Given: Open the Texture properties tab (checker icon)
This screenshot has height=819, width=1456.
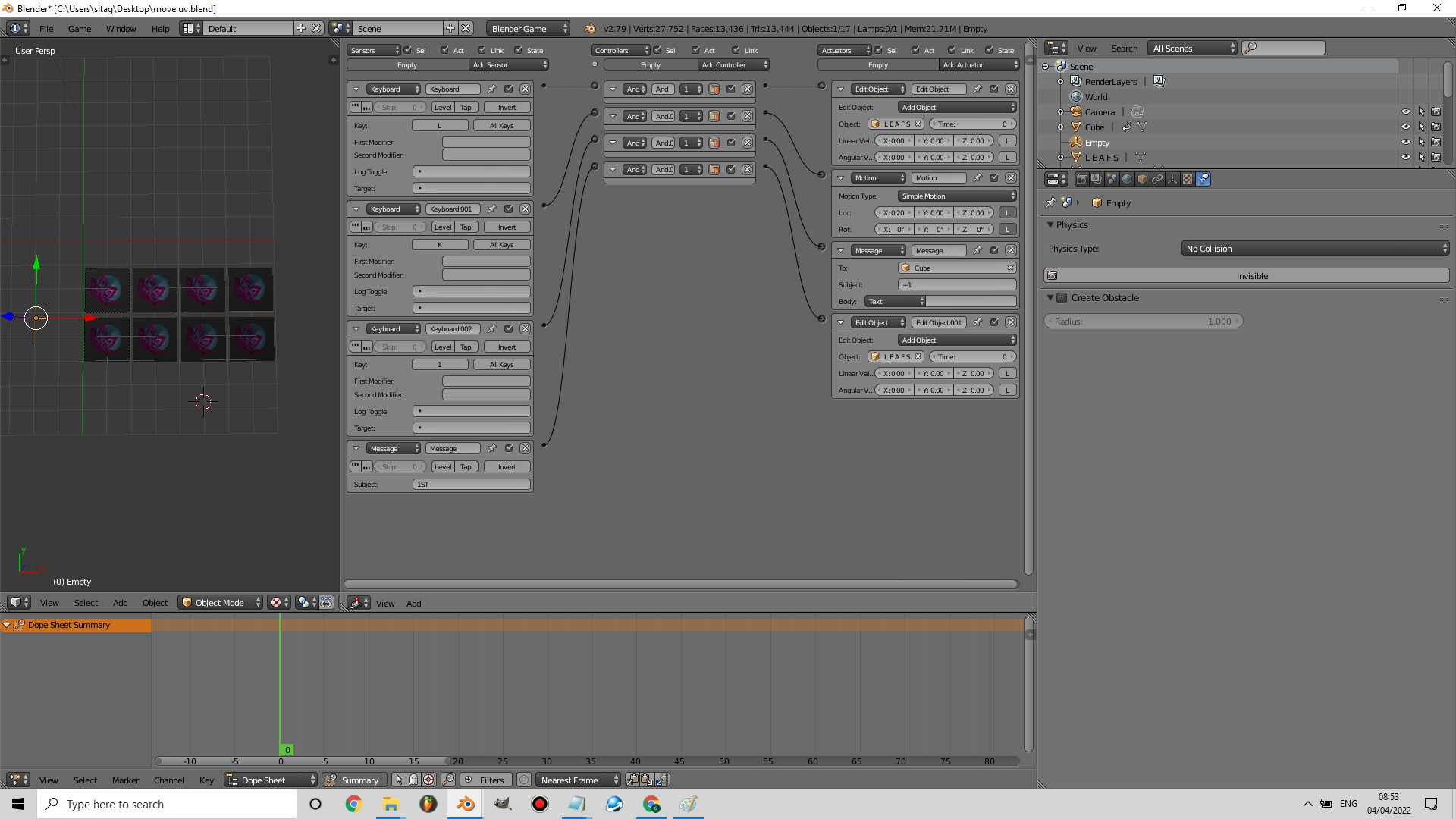Looking at the screenshot, I should [1188, 179].
